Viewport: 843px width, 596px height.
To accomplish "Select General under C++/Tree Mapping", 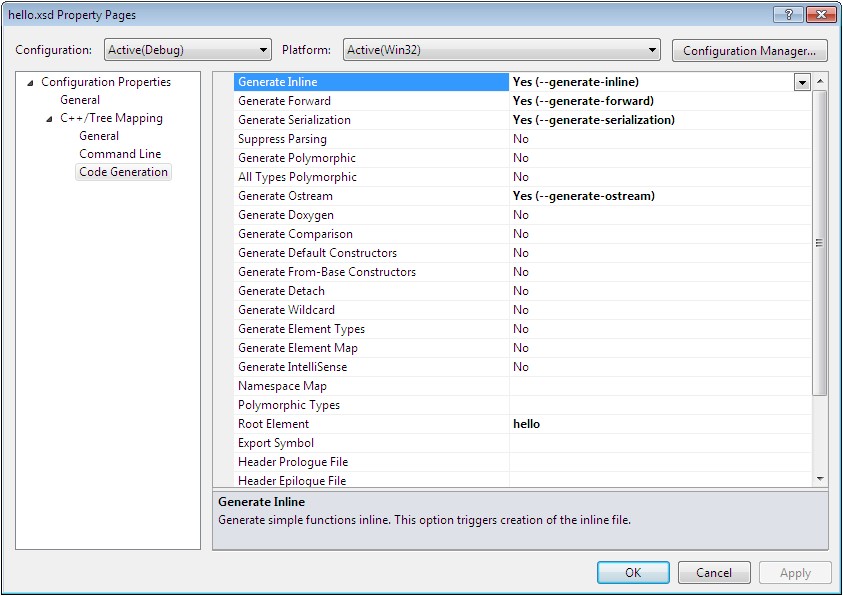I will pyautogui.click(x=99, y=136).
